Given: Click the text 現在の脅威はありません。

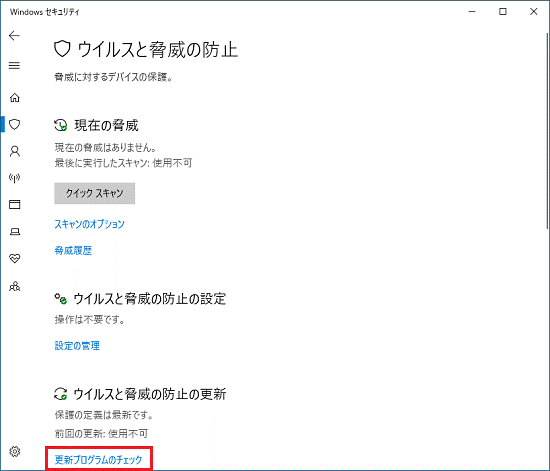Looking at the screenshot, I should click(105, 148).
